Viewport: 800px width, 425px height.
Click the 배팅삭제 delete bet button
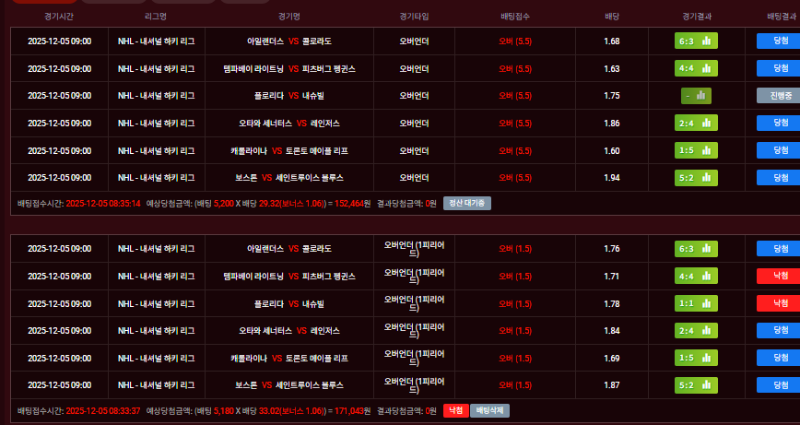(x=490, y=410)
